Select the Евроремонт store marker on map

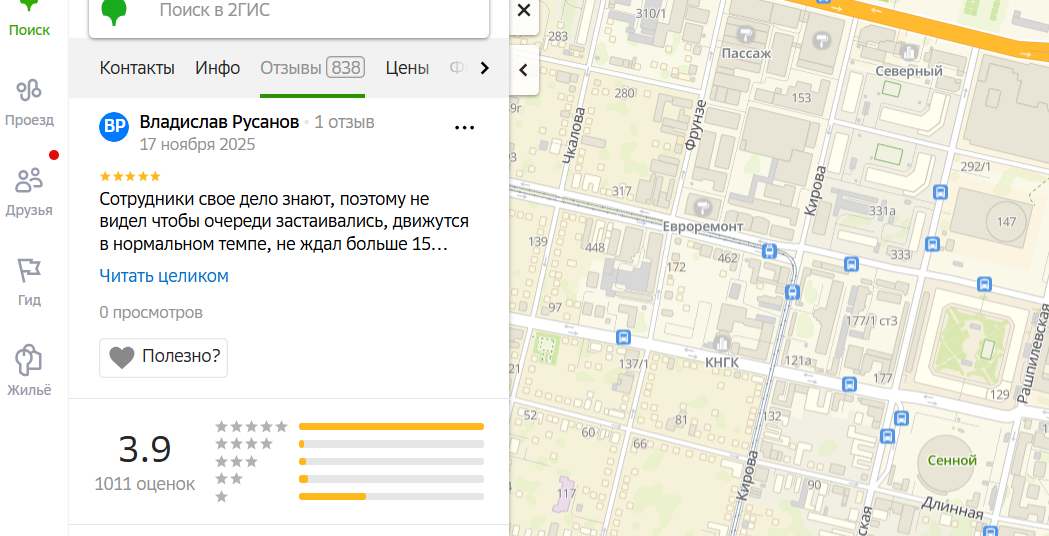[702, 207]
